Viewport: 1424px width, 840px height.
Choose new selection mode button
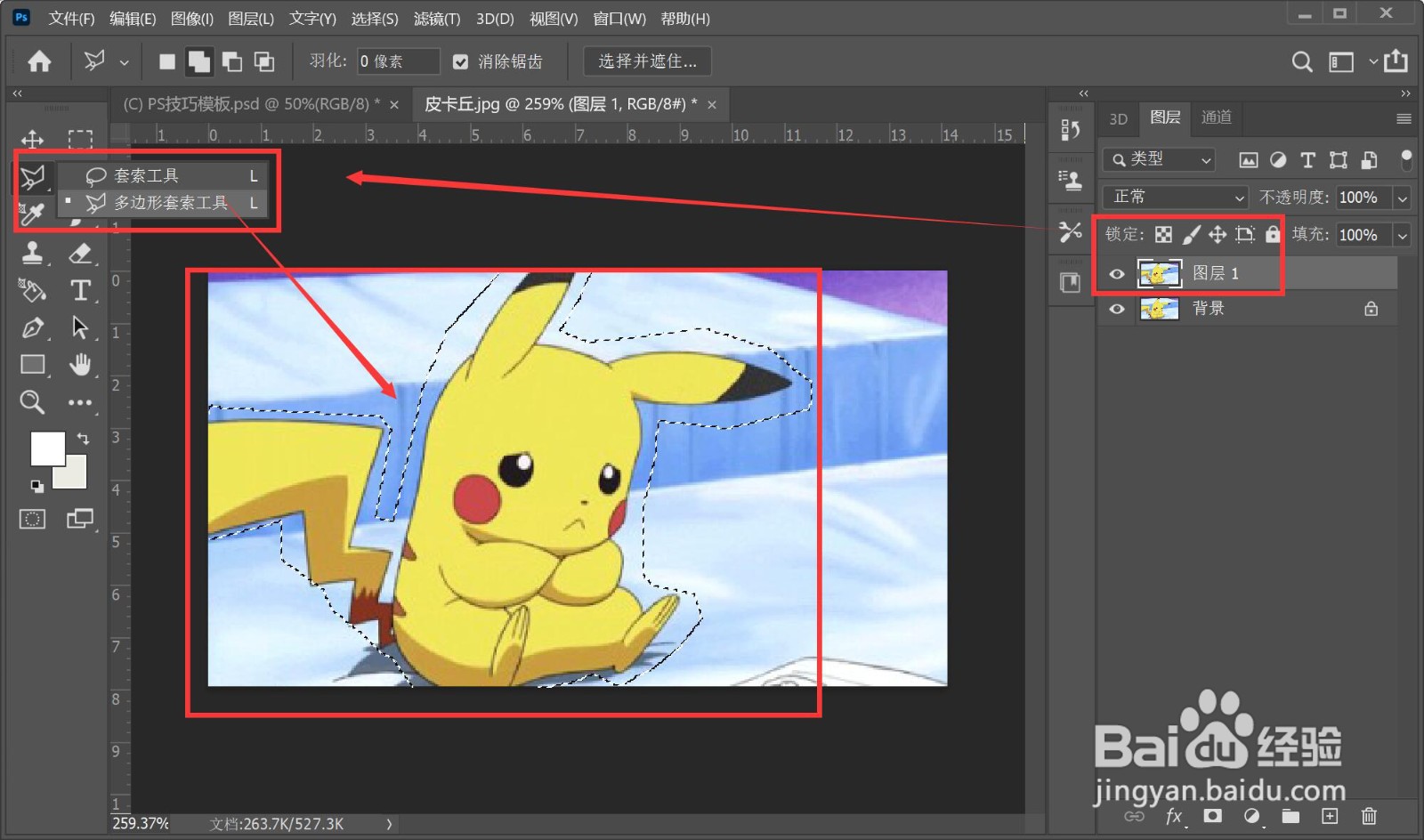point(166,61)
